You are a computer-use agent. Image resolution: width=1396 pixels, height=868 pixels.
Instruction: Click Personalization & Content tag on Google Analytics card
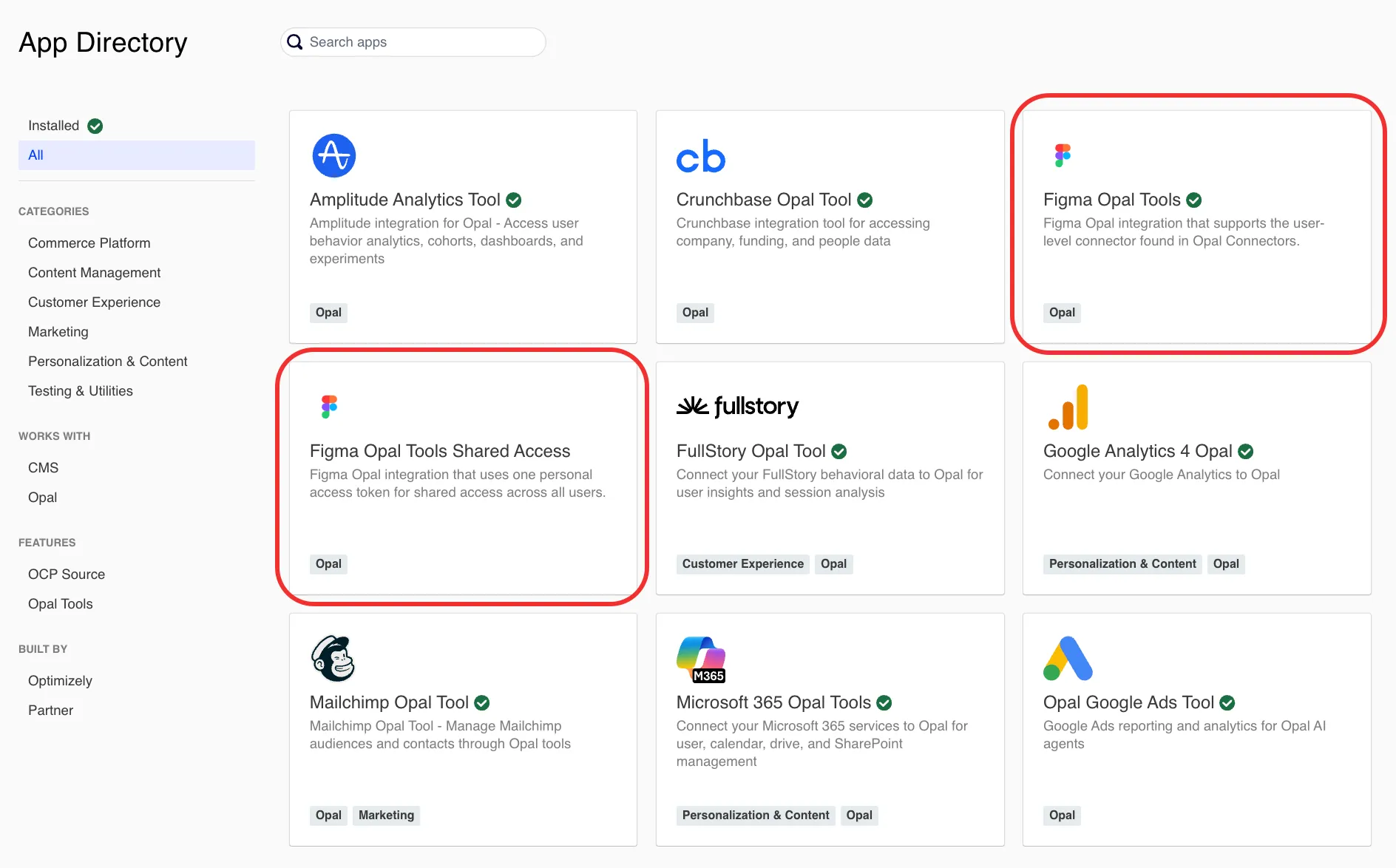click(x=1122, y=564)
